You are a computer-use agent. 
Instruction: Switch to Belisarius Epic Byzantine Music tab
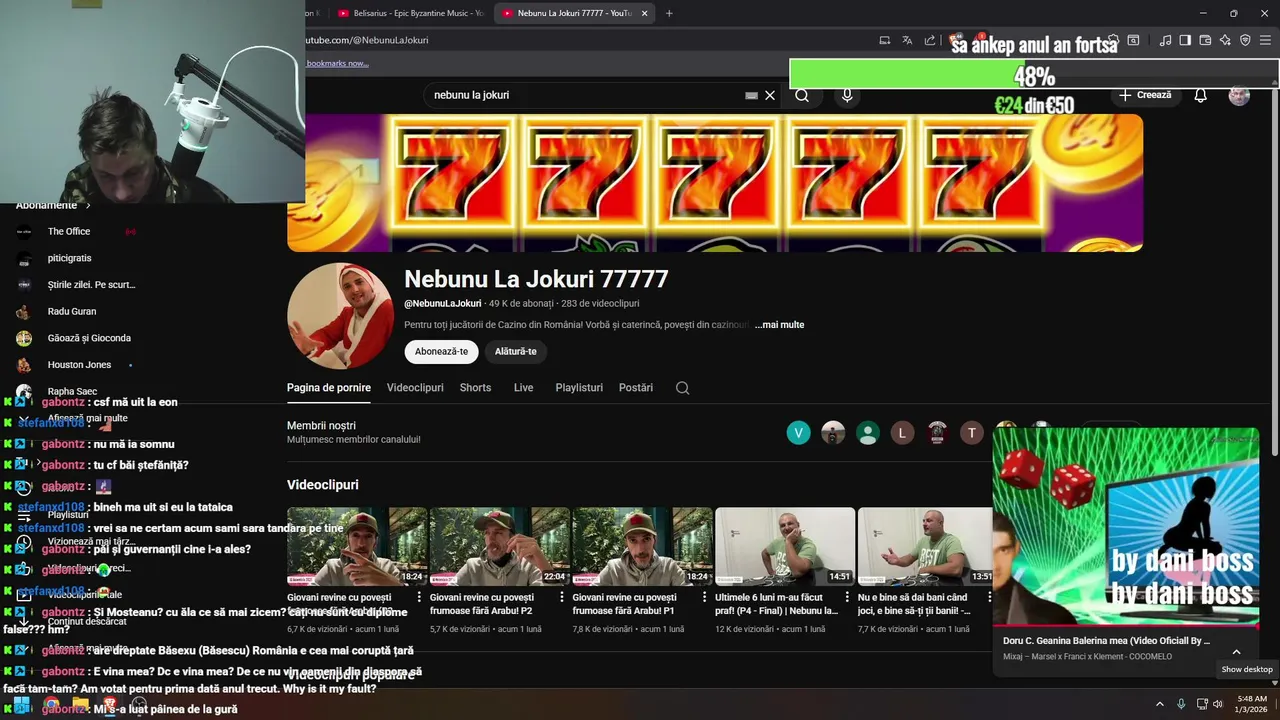point(412,13)
